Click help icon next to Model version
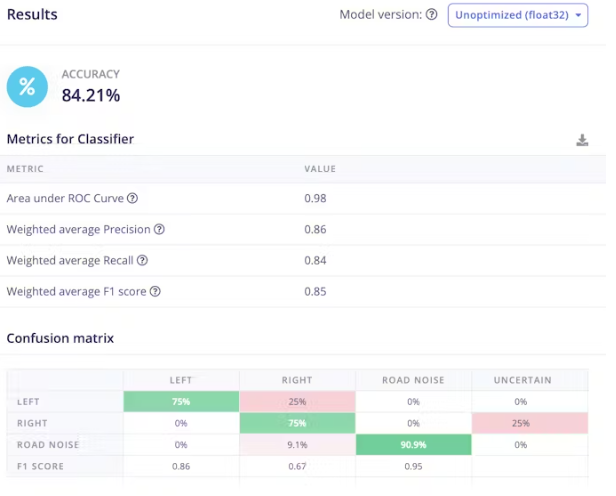This screenshot has width=616, height=496. click(431, 15)
